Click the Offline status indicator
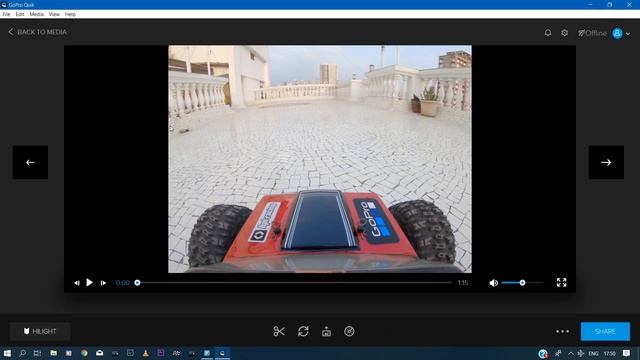Screen dimensions: 640x360 click(592, 33)
